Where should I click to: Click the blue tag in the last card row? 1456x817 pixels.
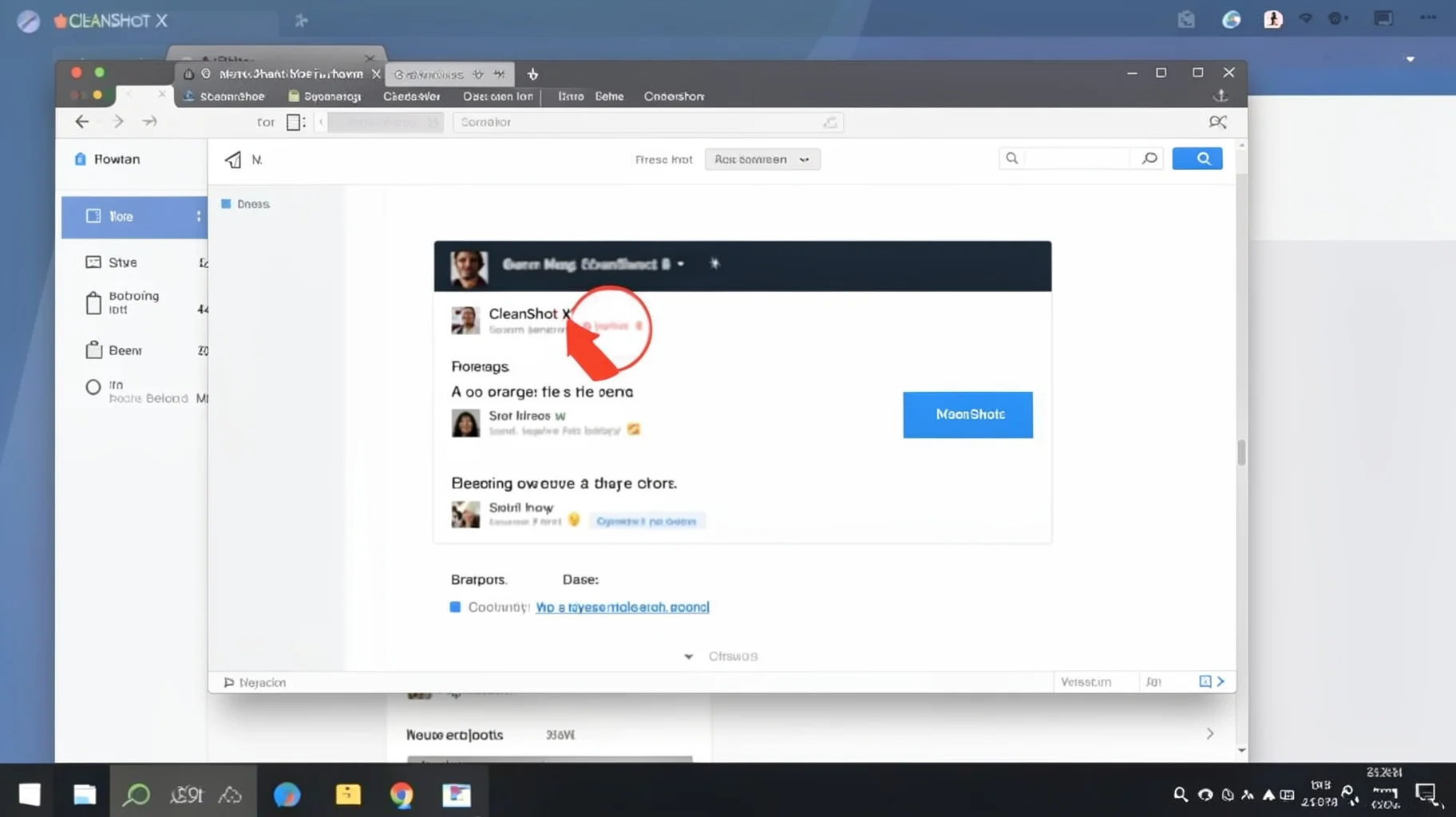click(x=647, y=522)
